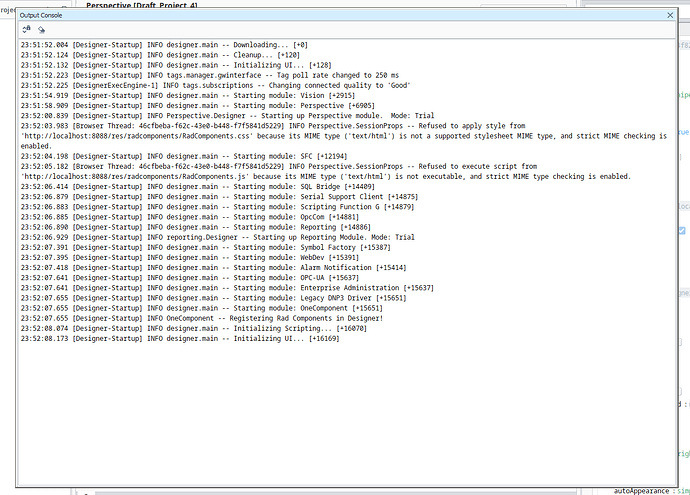Select the "Alarm Notification [+15414]" log entry
Screen dimensions: 690x495
pos(213,268)
